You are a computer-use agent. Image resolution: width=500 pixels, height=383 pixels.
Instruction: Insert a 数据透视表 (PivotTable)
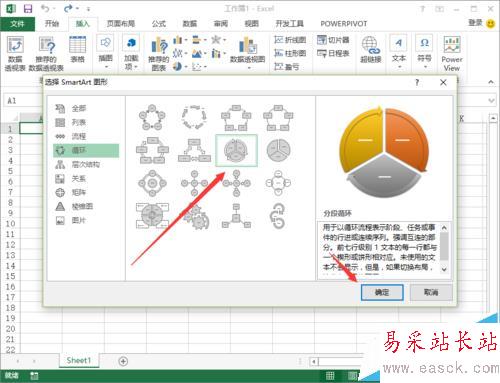[x=15, y=53]
